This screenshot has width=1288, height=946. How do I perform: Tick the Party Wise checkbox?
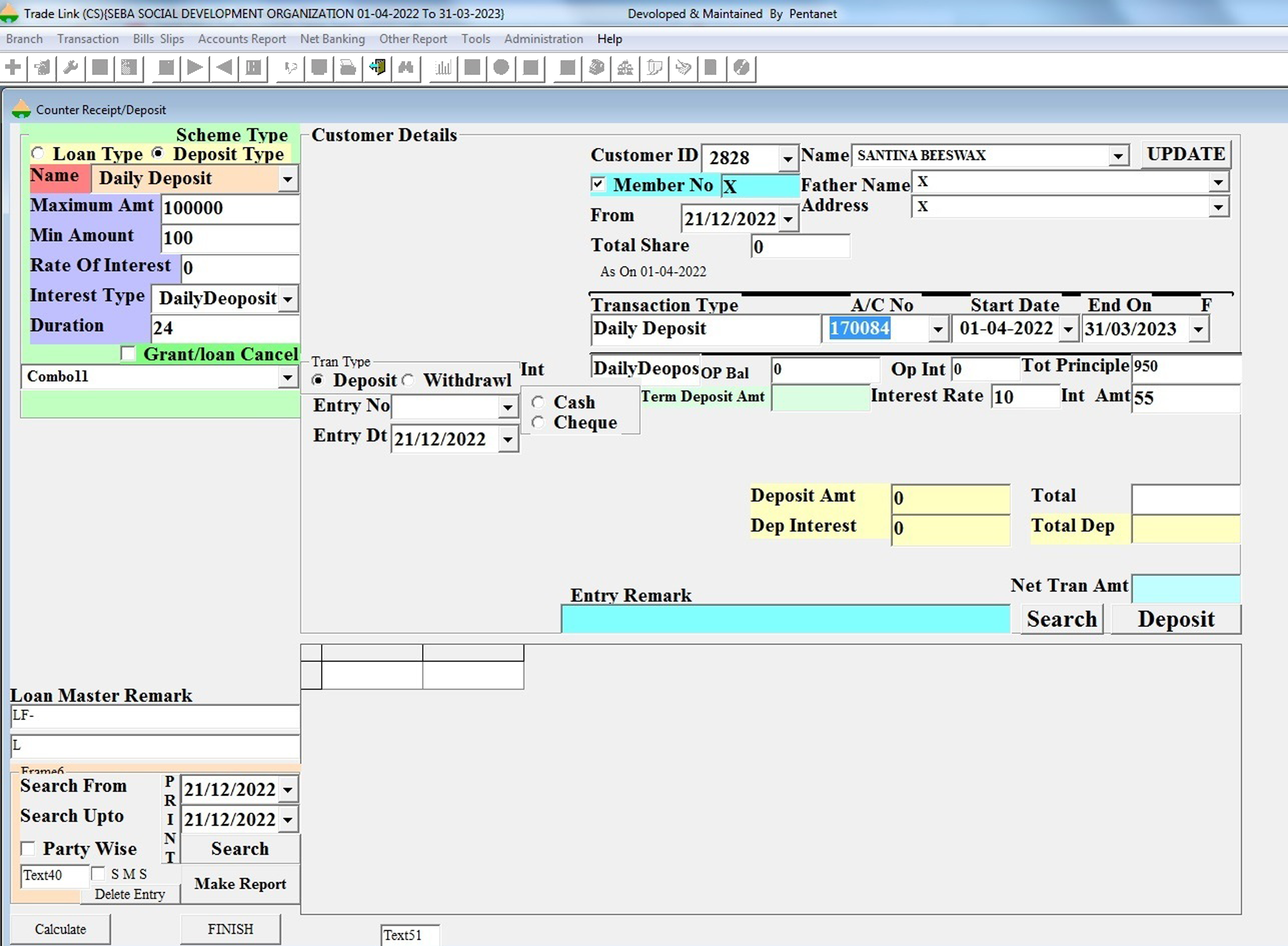pyautogui.click(x=28, y=848)
